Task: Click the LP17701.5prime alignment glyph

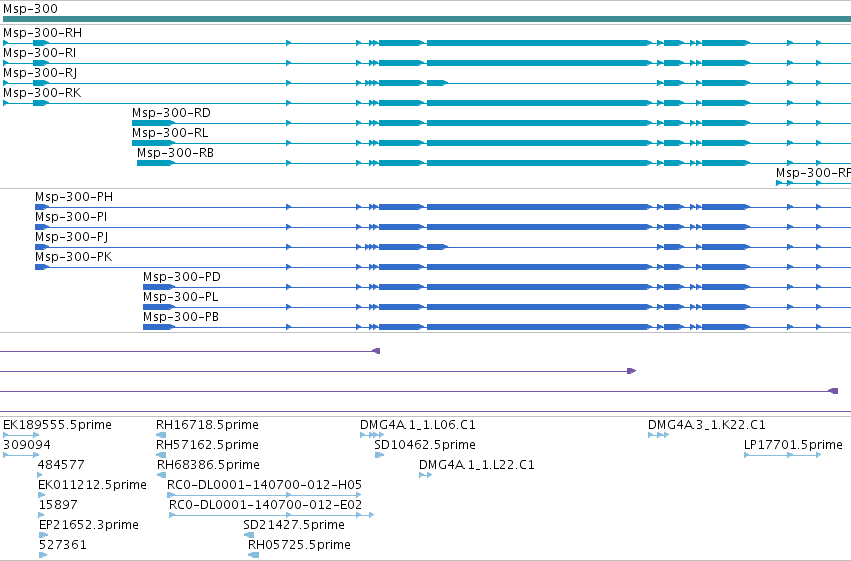Action: [x=782, y=455]
